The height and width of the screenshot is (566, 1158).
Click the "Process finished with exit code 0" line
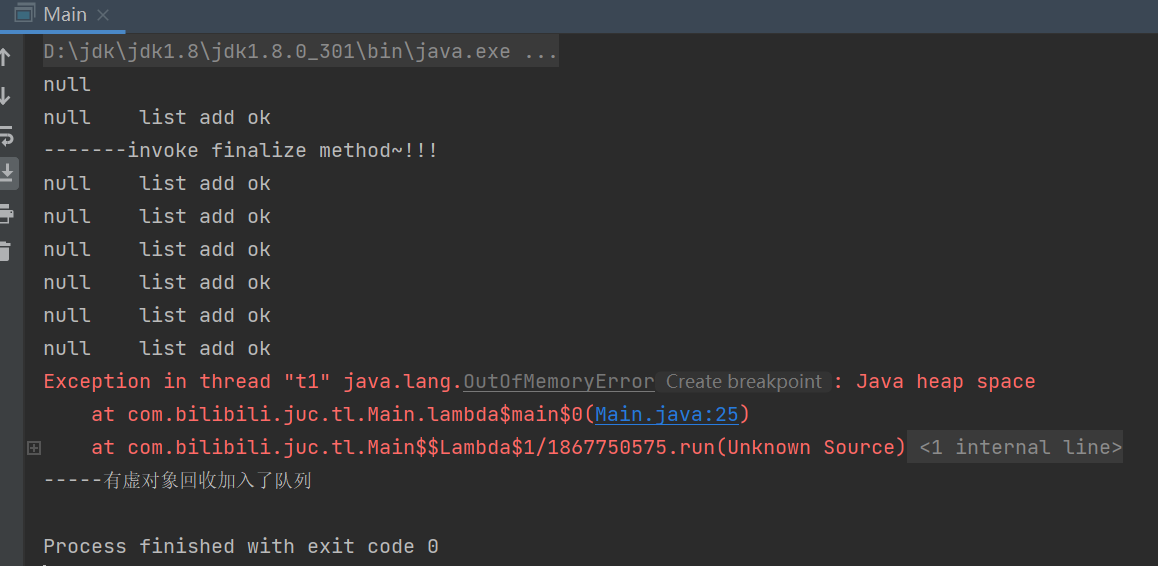point(240,547)
